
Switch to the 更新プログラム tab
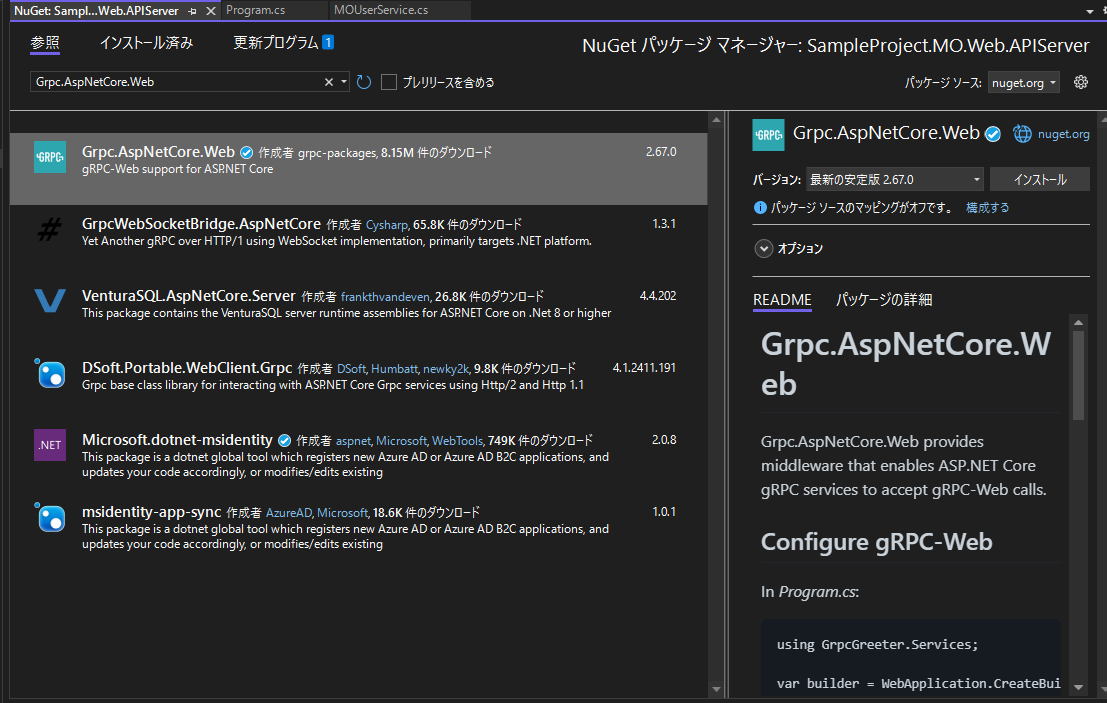point(276,42)
